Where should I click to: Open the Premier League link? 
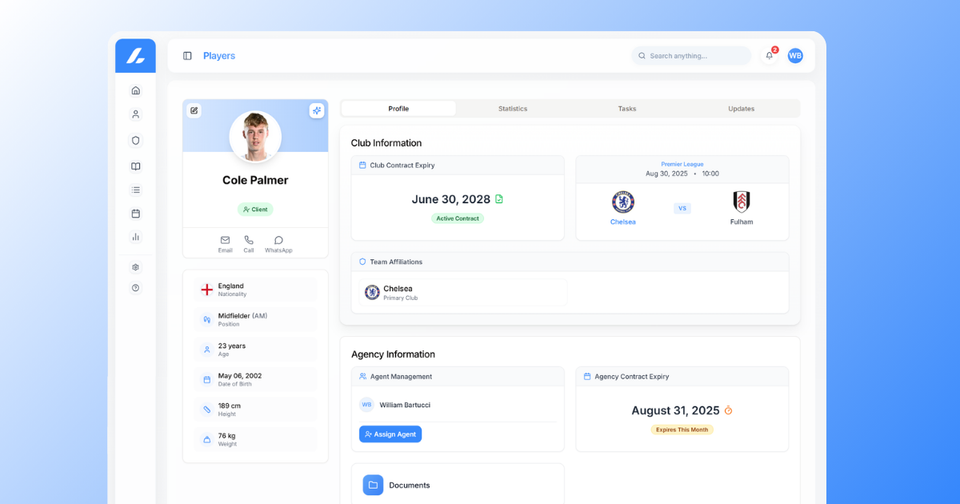(x=682, y=164)
